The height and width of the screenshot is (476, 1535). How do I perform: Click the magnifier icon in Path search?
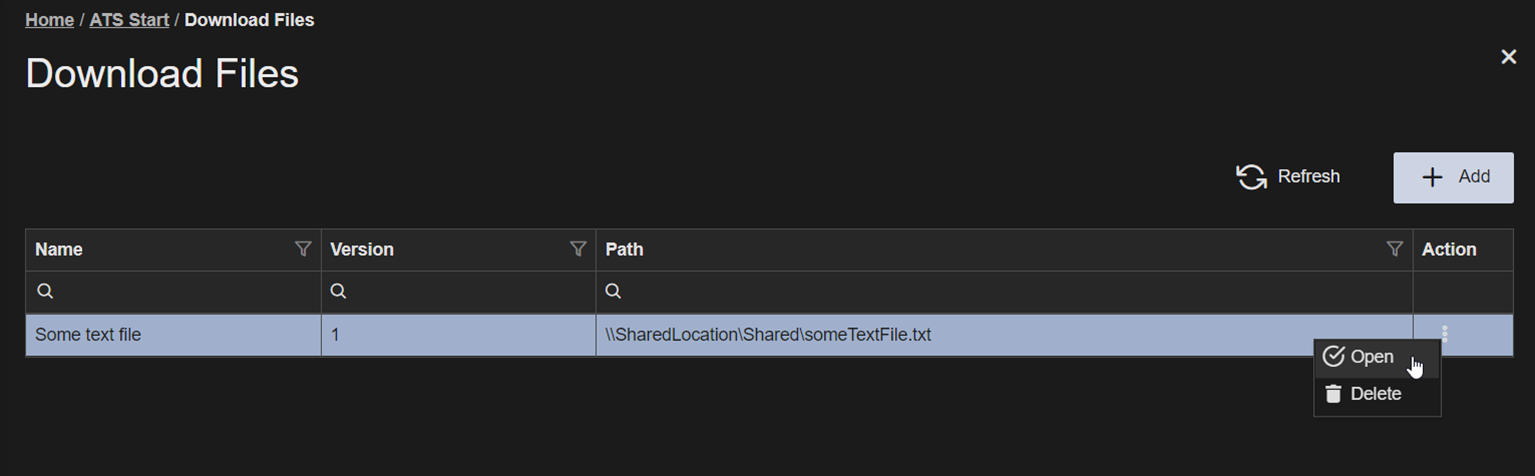click(x=614, y=292)
